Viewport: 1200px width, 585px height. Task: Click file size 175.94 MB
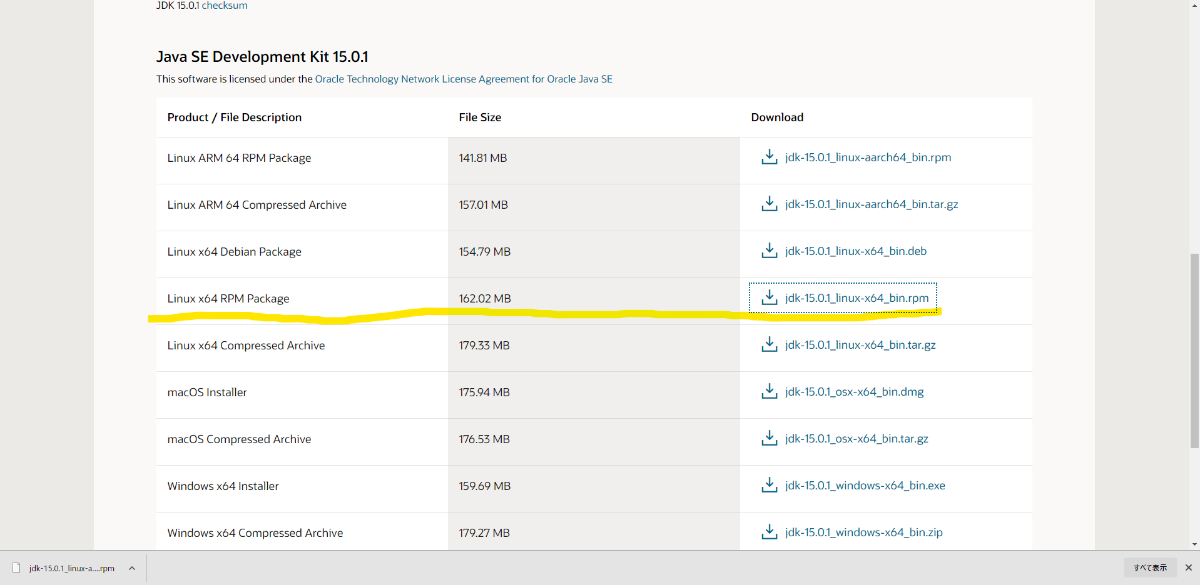(x=485, y=393)
